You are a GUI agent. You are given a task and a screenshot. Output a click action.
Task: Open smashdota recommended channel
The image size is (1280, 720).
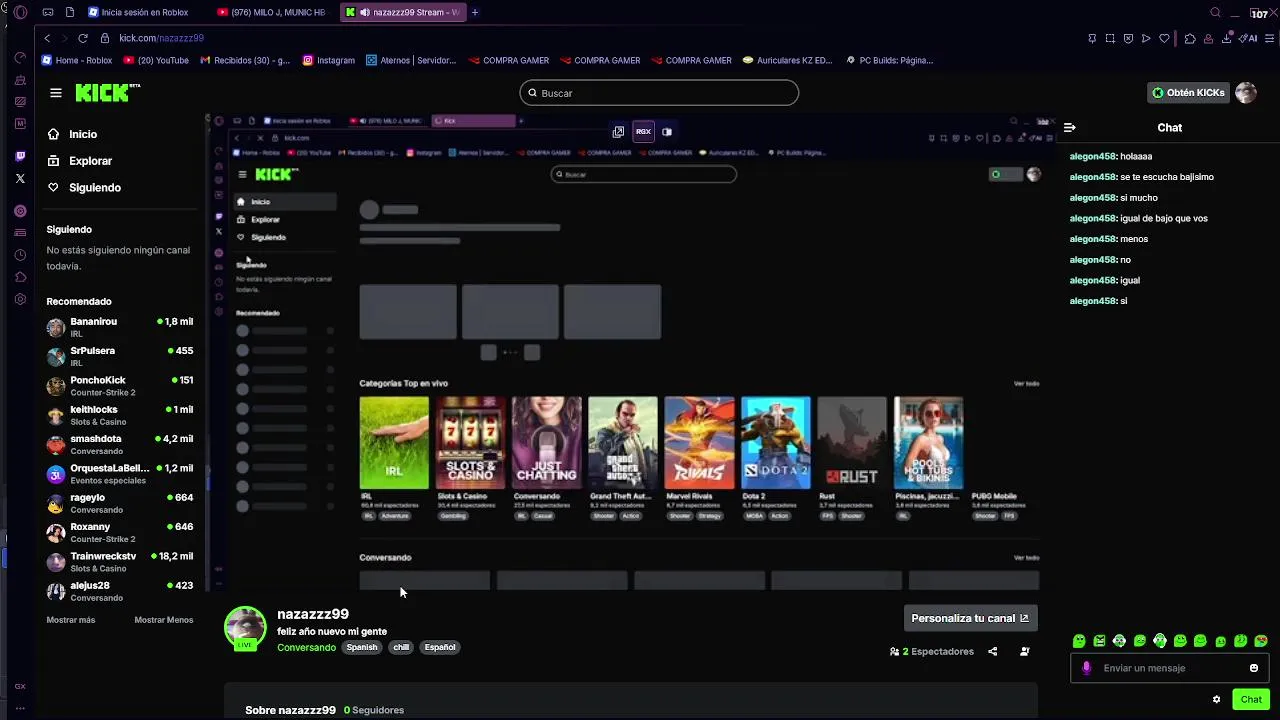click(x=120, y=444)
